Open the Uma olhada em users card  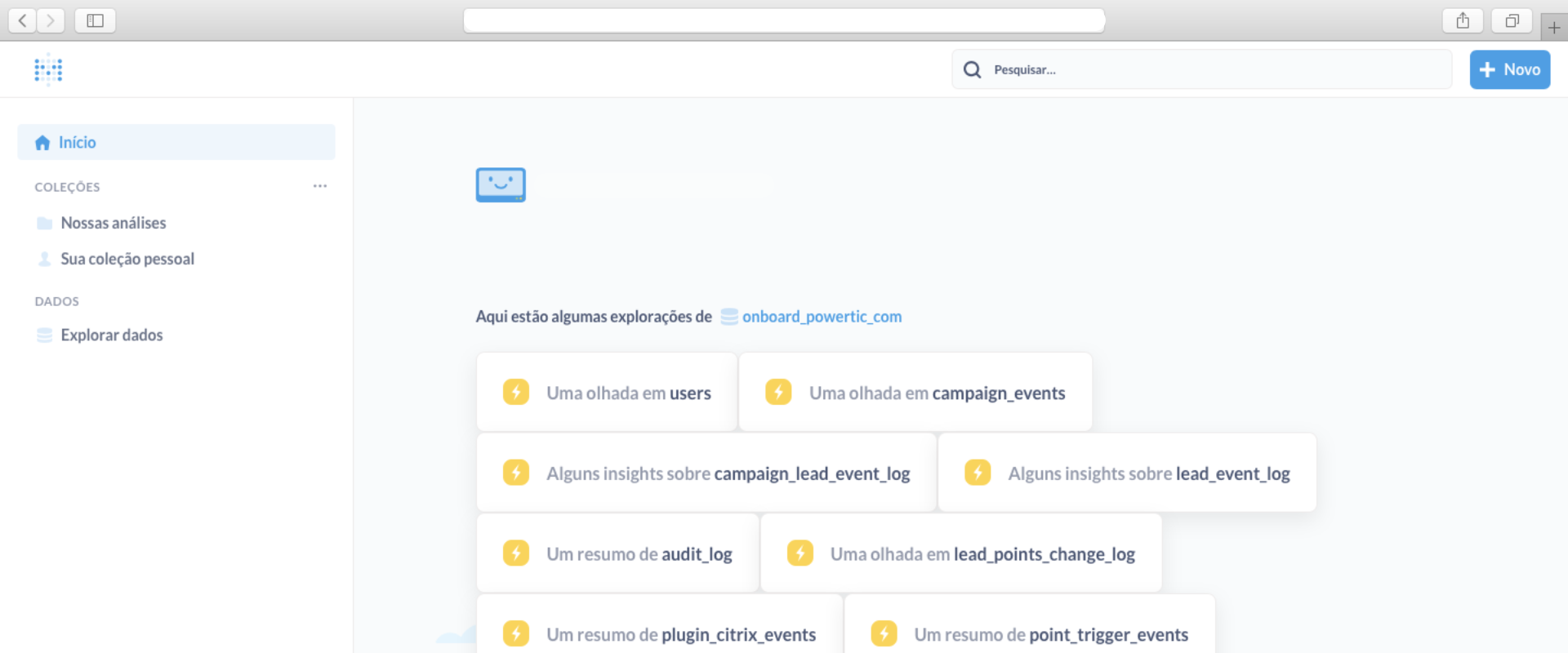tap(607, 393)
